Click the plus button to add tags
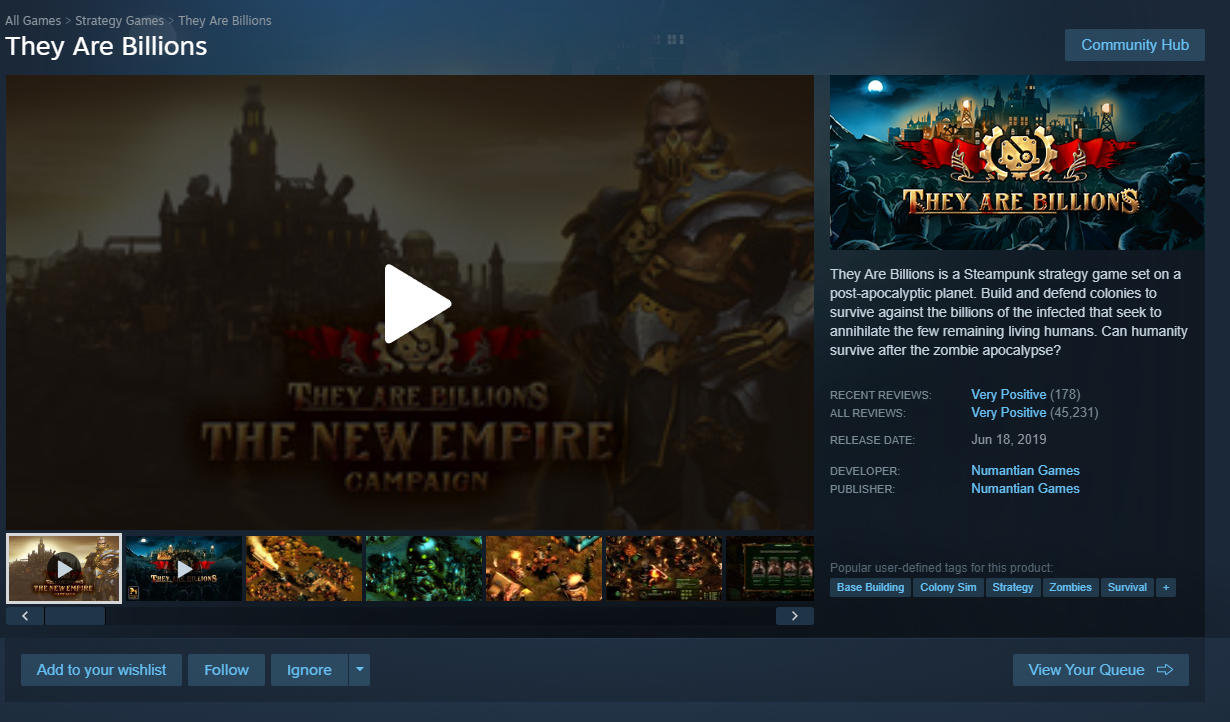The height and width of the screenshot is (722, 1230). point(1165,587)
